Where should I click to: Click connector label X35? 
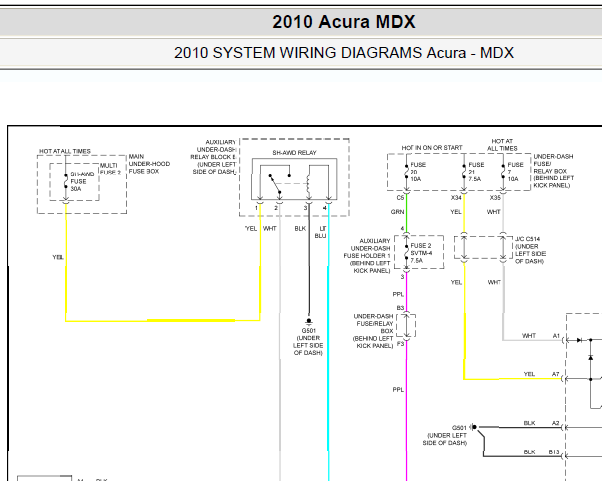pyautogui.click(x=495, y=198)
